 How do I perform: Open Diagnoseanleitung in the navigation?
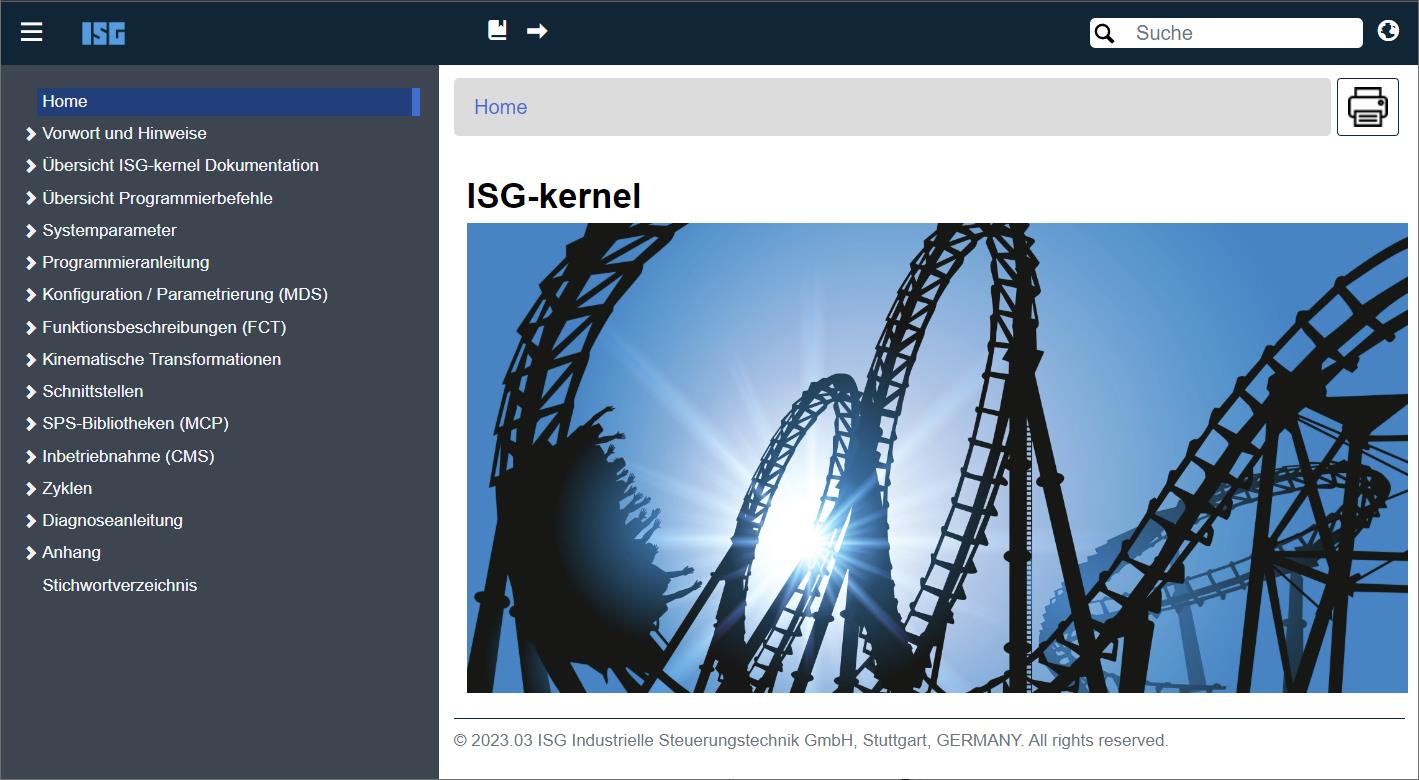tap(112, 520)
